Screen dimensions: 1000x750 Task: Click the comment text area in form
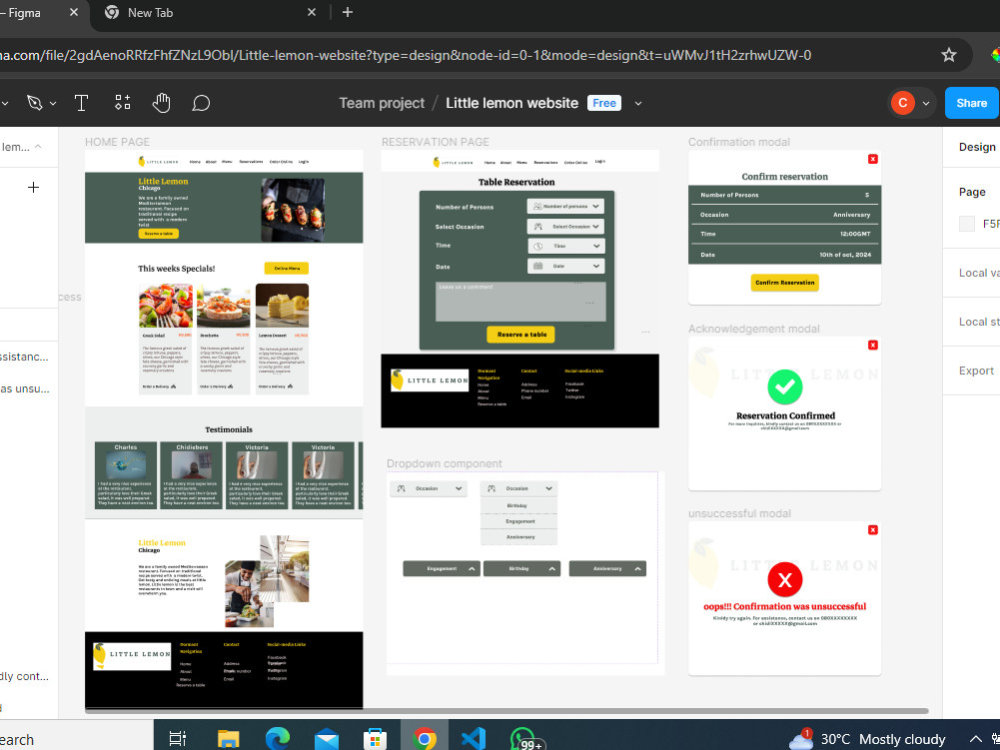[520, 302]
